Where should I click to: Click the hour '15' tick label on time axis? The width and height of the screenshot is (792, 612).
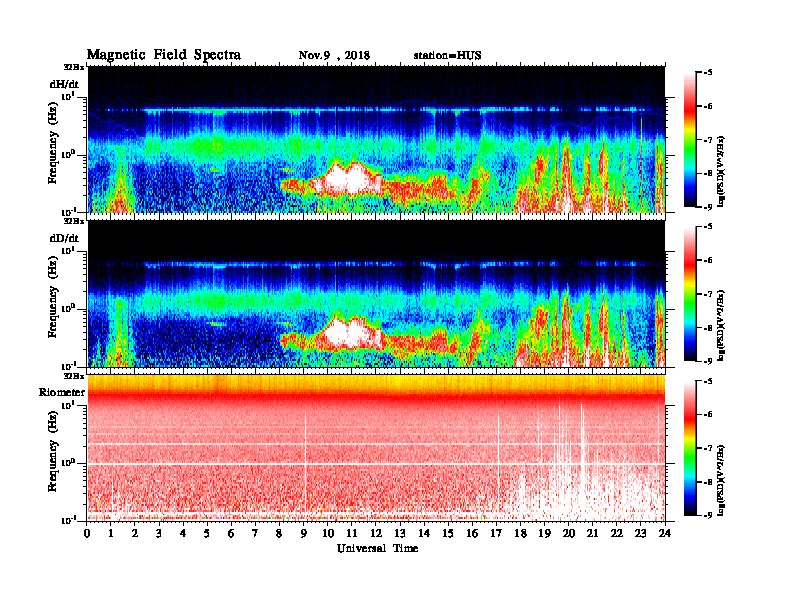click(448, 533)
